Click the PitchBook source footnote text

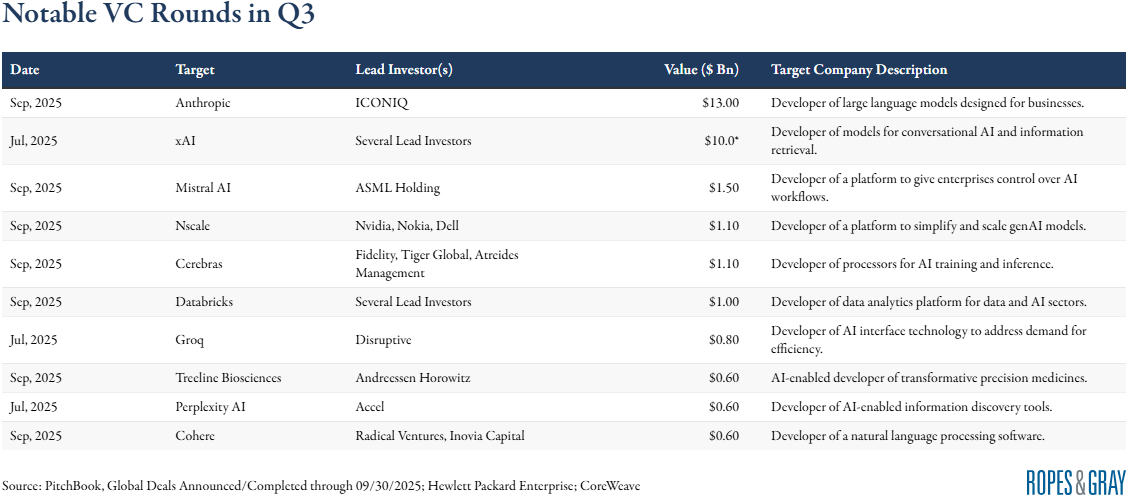[321, 486]
